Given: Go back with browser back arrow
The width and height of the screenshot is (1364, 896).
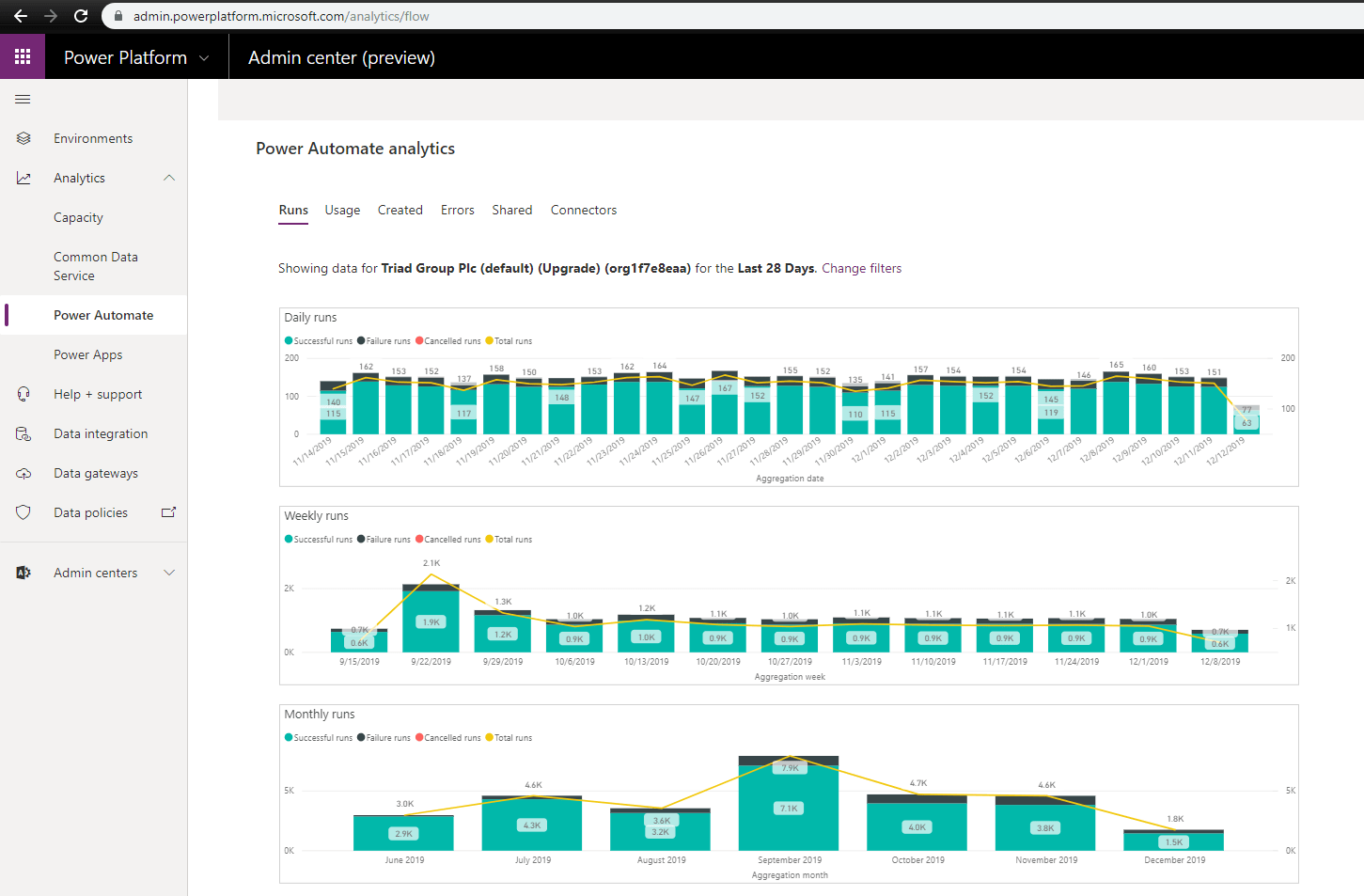Looking at the screenshot, I should click(21, 16).
